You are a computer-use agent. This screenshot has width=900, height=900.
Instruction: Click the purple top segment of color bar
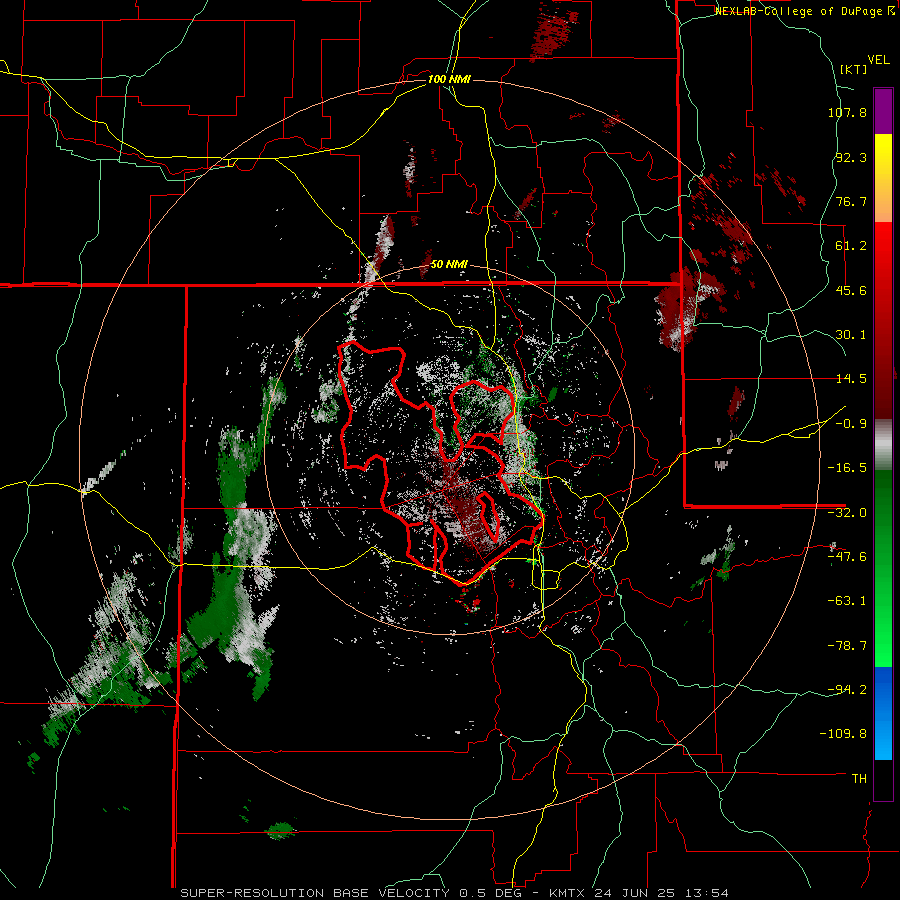pos(883,111)
